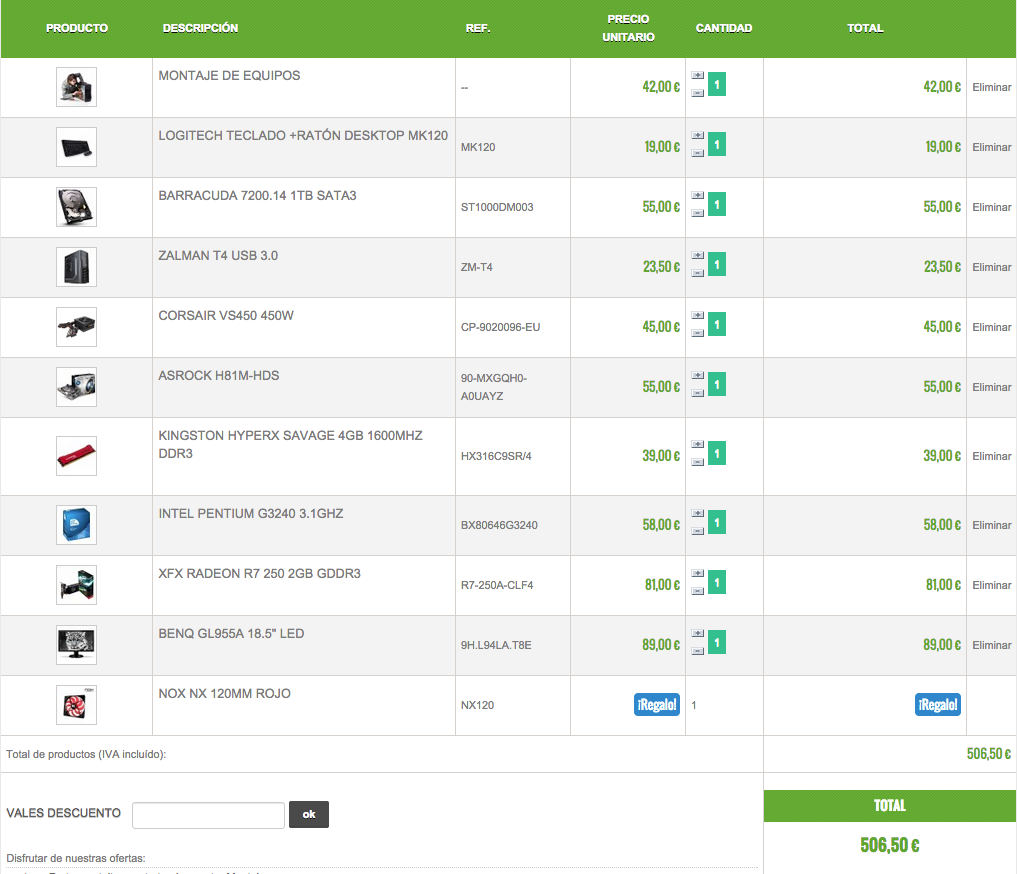Decrease quantity for Logitech MK120 keyboard
Screen dimensions: 1019x874
point(697,153)
